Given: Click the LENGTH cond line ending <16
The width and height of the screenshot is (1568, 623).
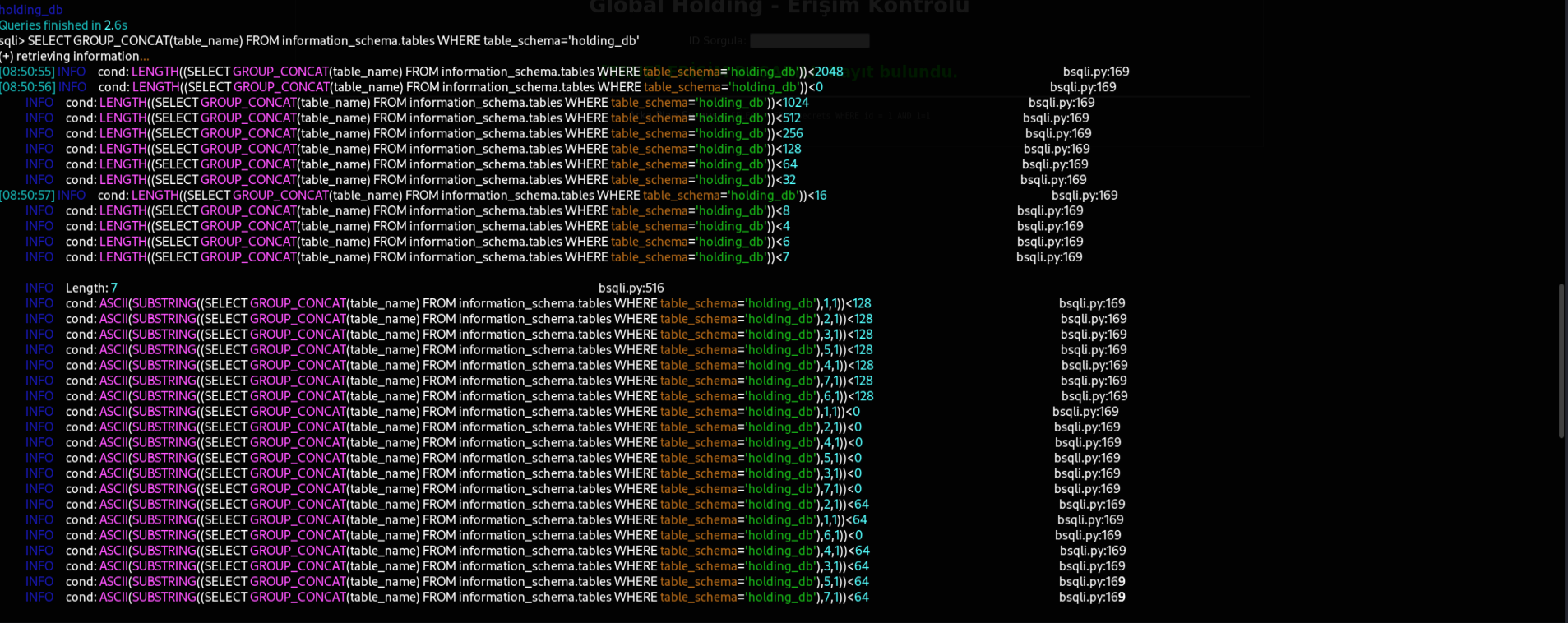Looking at the screenshot, I should (462, 196).
